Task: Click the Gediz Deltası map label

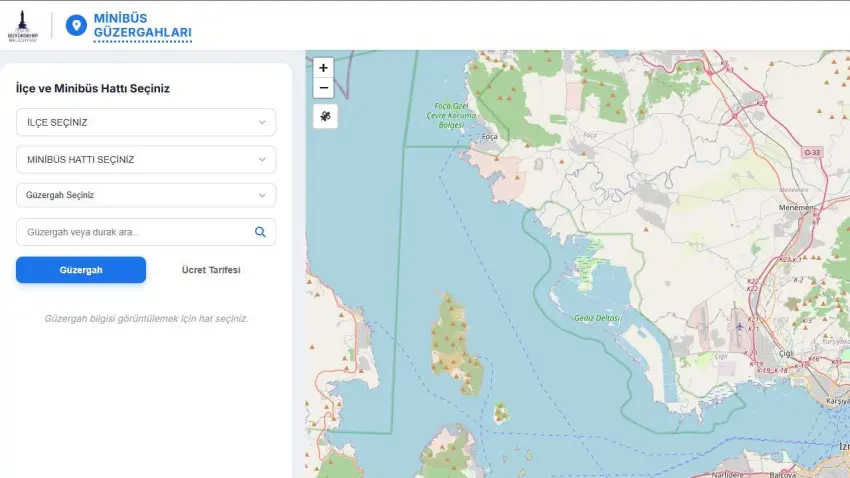Action: point(597,318)
